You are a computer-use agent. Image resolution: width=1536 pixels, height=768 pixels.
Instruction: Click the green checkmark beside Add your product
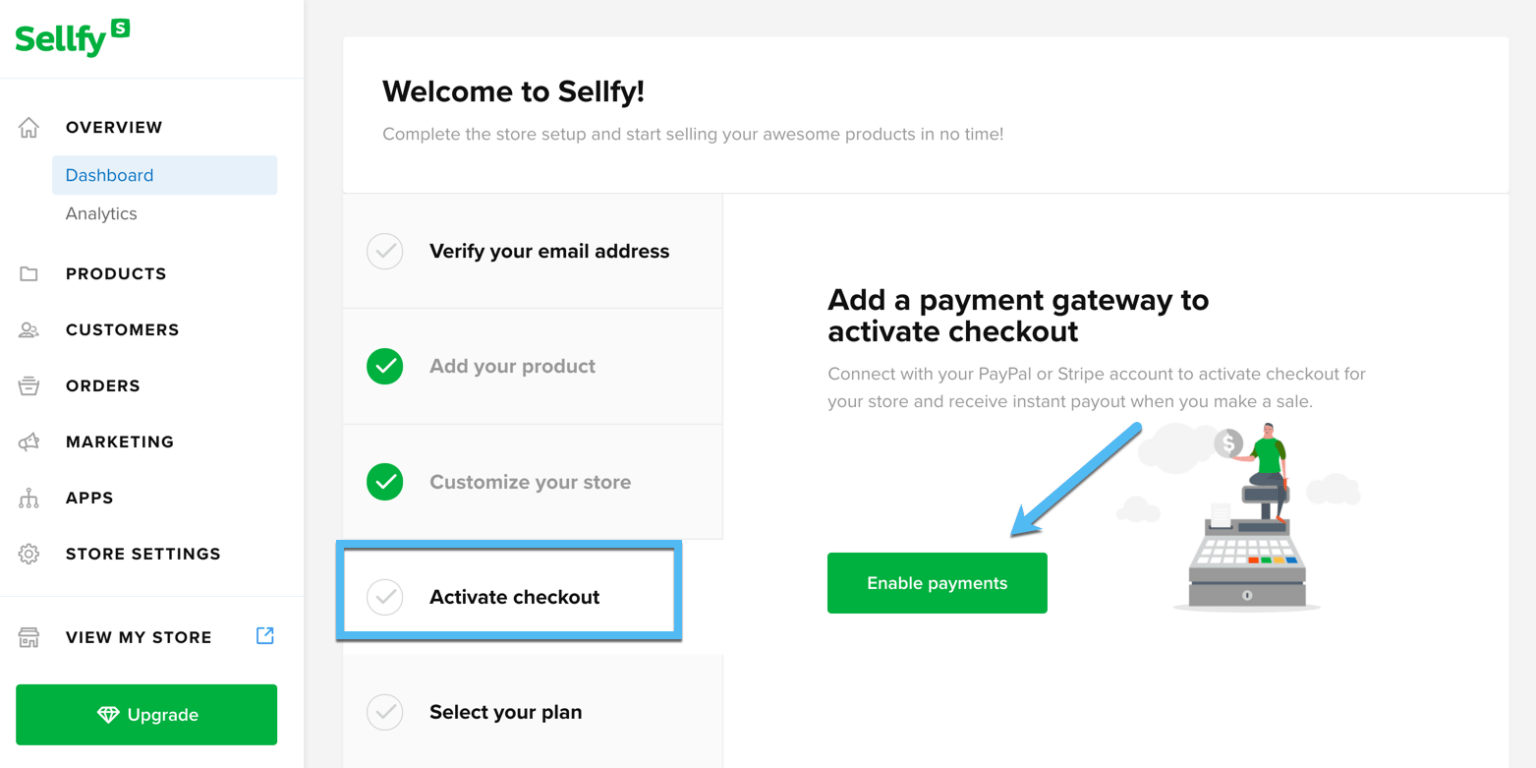click(385, 366)
